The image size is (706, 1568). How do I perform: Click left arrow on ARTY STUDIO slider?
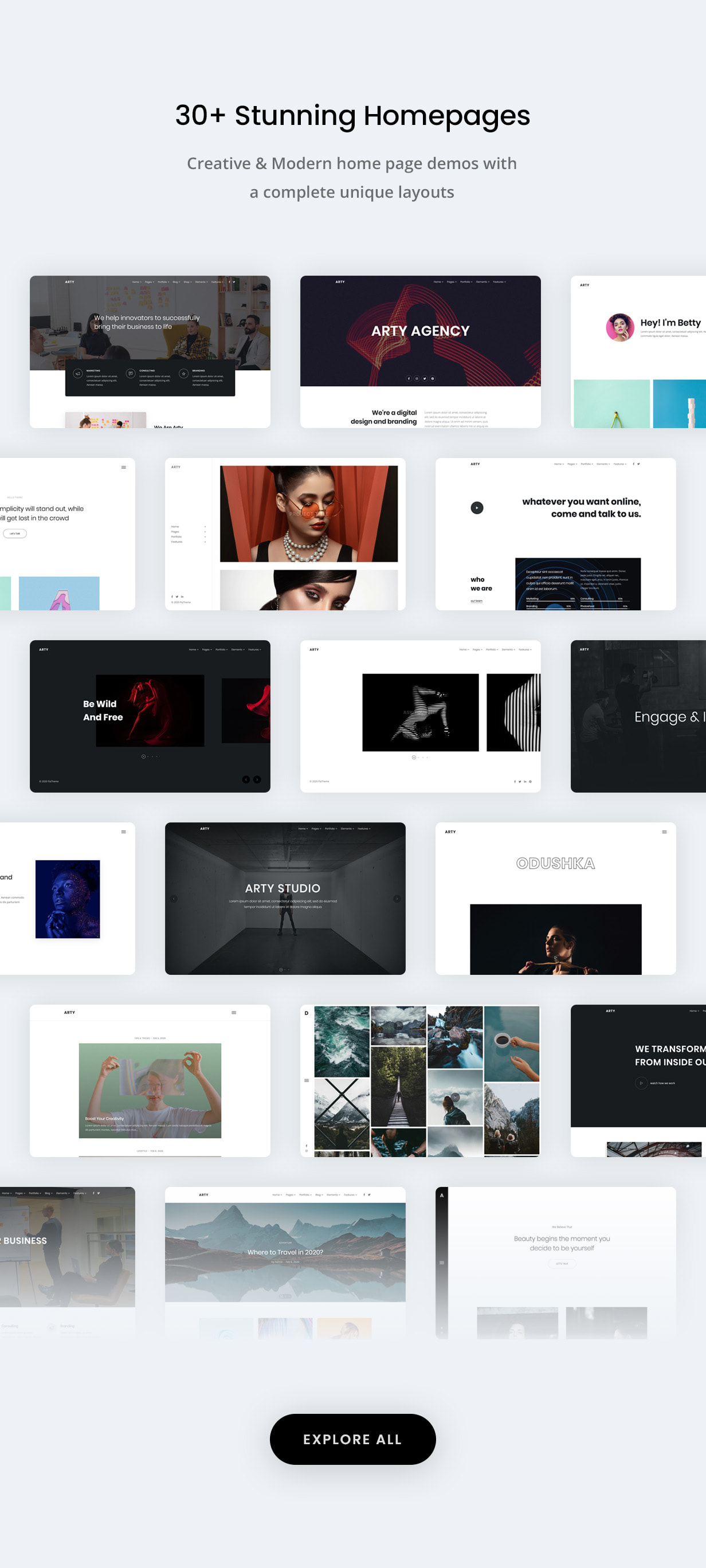pyautogui.click(x=174, y=899)
